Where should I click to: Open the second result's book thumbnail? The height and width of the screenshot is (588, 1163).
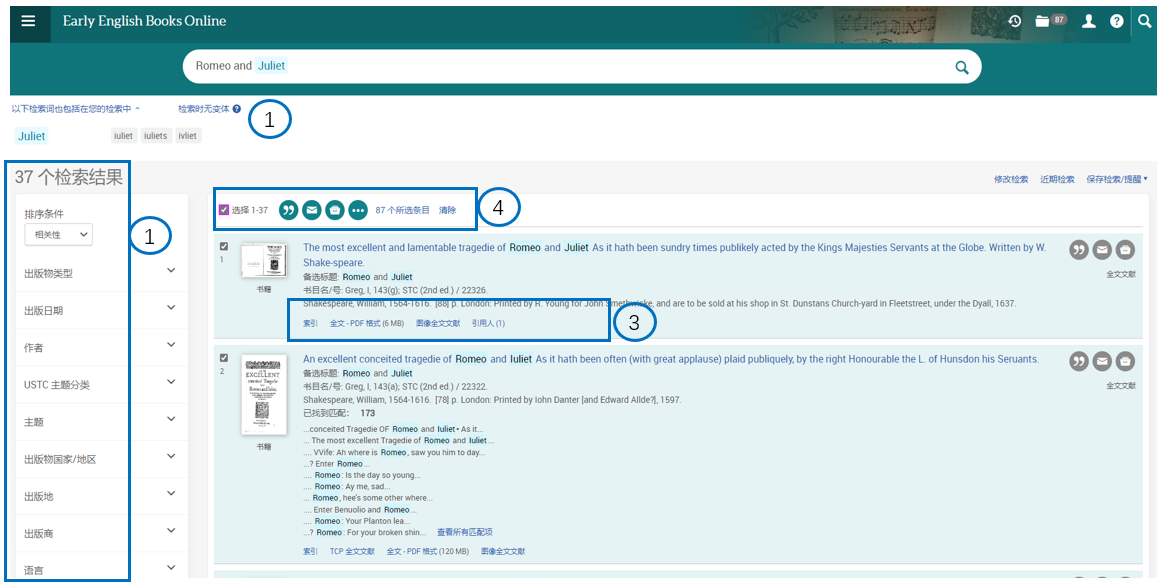(264, 394)
